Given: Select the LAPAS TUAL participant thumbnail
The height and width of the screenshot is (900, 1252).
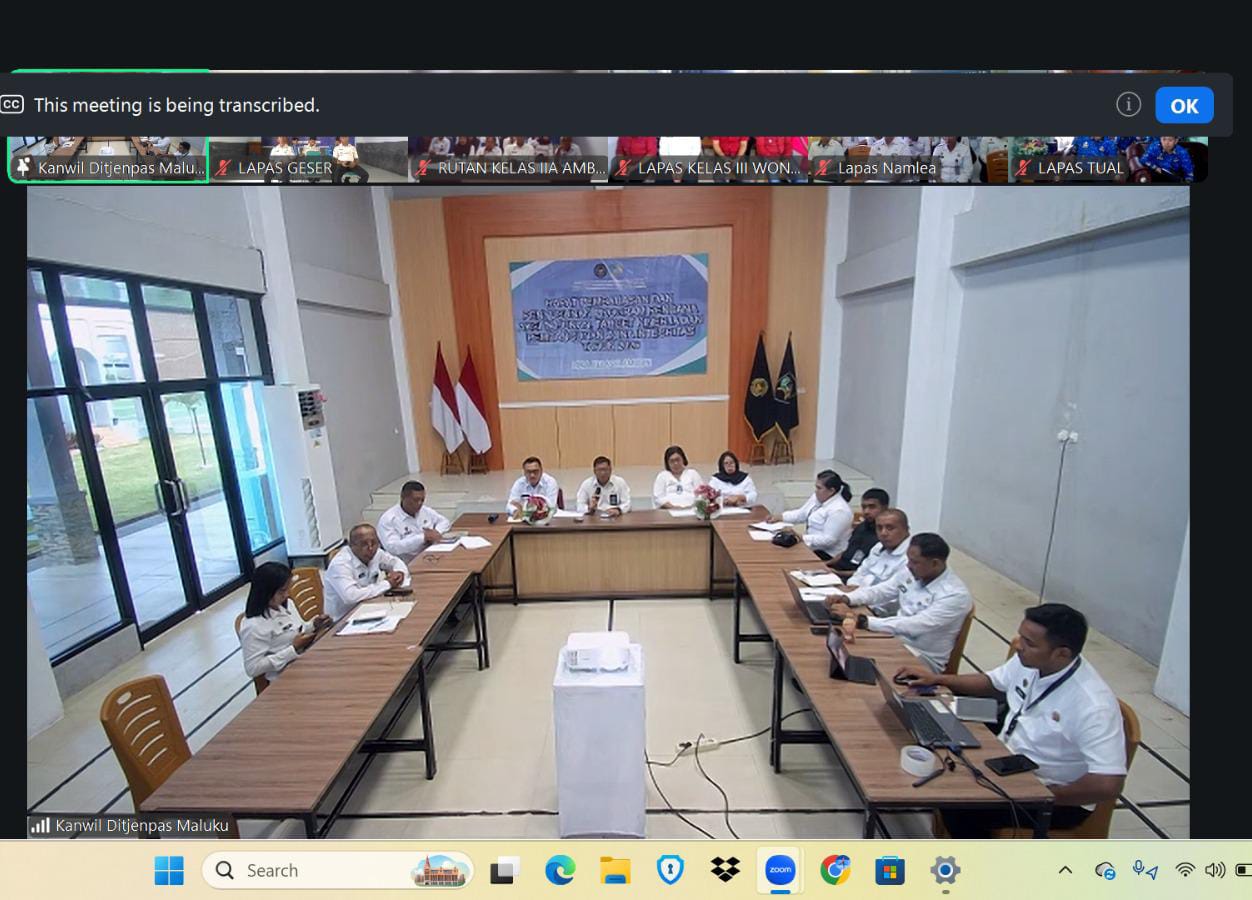Looking at the screenshot, I should pyautogui.click(x=1108, y=160).
